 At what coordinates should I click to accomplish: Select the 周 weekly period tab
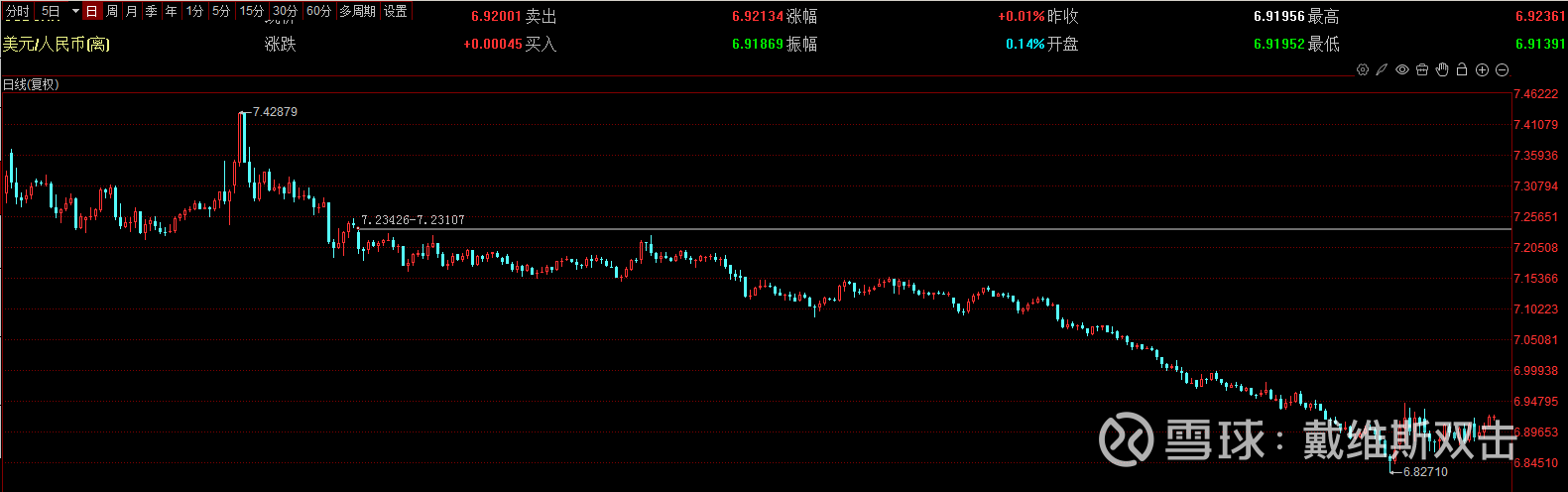(x=112, y=11)
